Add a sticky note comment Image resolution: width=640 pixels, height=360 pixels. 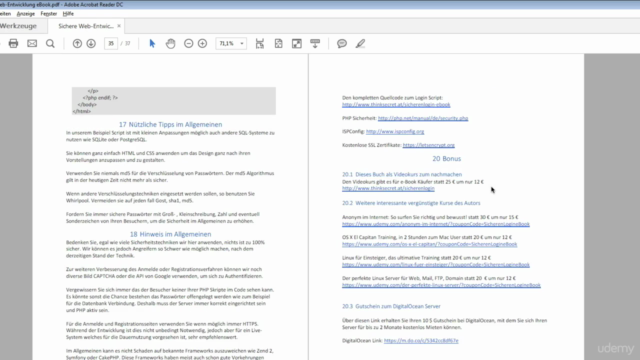pos(342,43)
